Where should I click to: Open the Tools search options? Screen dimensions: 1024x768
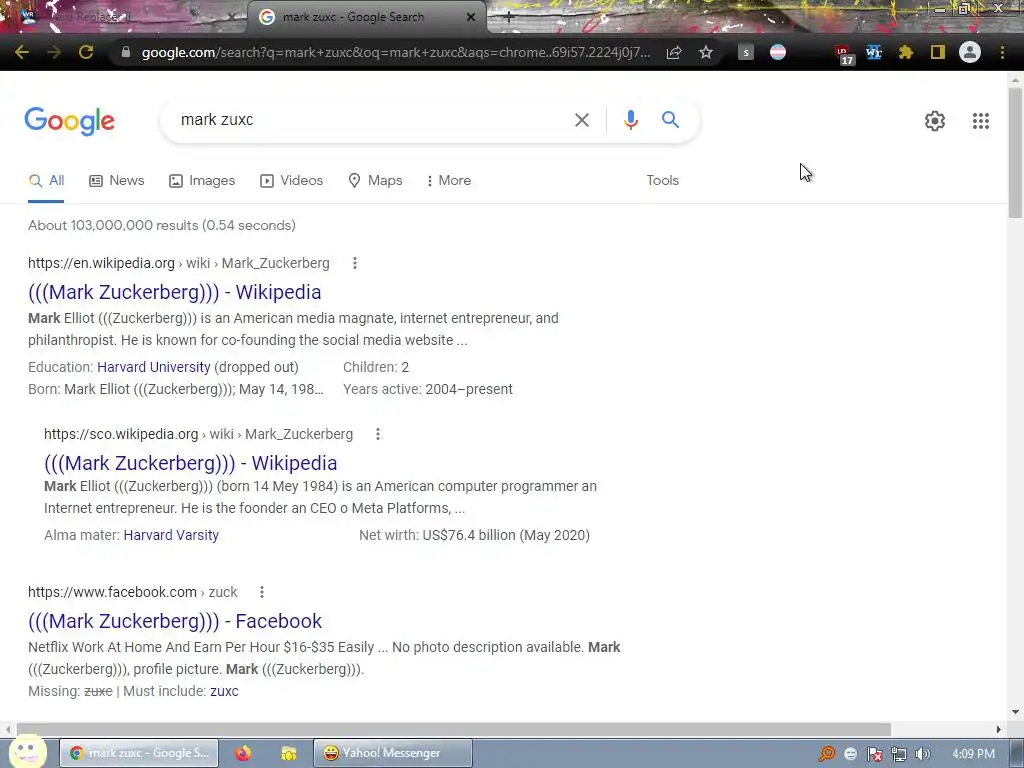662,181
